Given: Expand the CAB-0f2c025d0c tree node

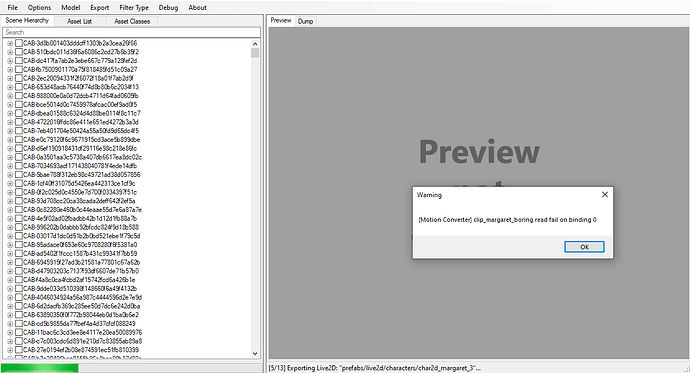Looking at the screenshot, I should click(10, 192).
